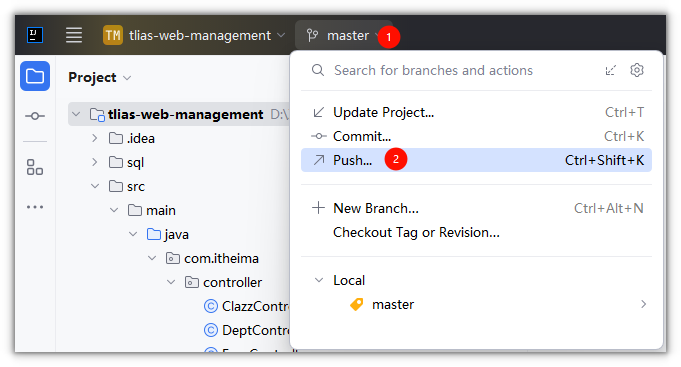Select the src folder row
The height and width of the screenshot is (367, 681).
179,186
